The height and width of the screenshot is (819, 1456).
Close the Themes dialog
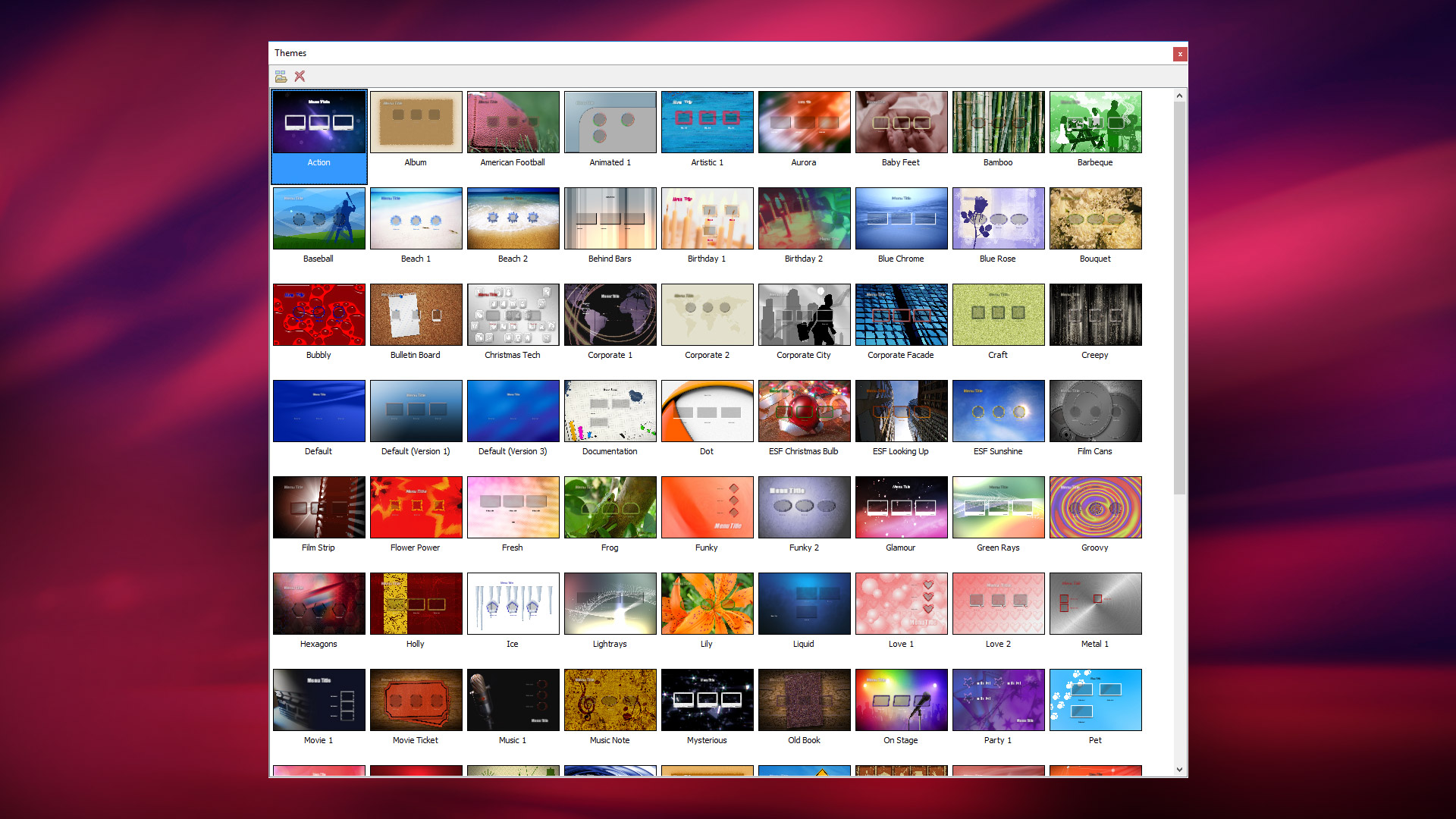[x=1180, y=54]
